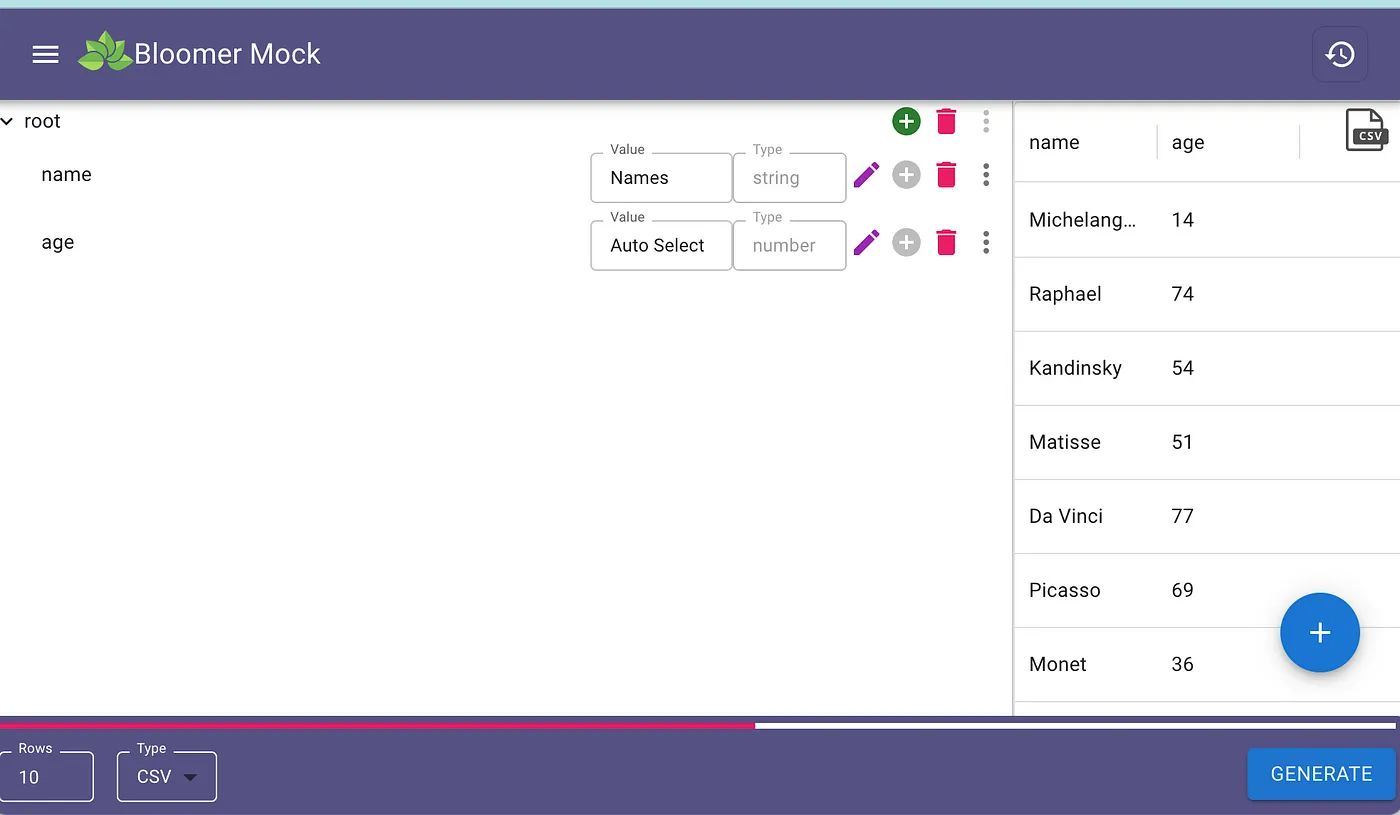Click the add icon in name row
The height and width of the screenshot is (815, 1400).
click(x=906, y=175)
